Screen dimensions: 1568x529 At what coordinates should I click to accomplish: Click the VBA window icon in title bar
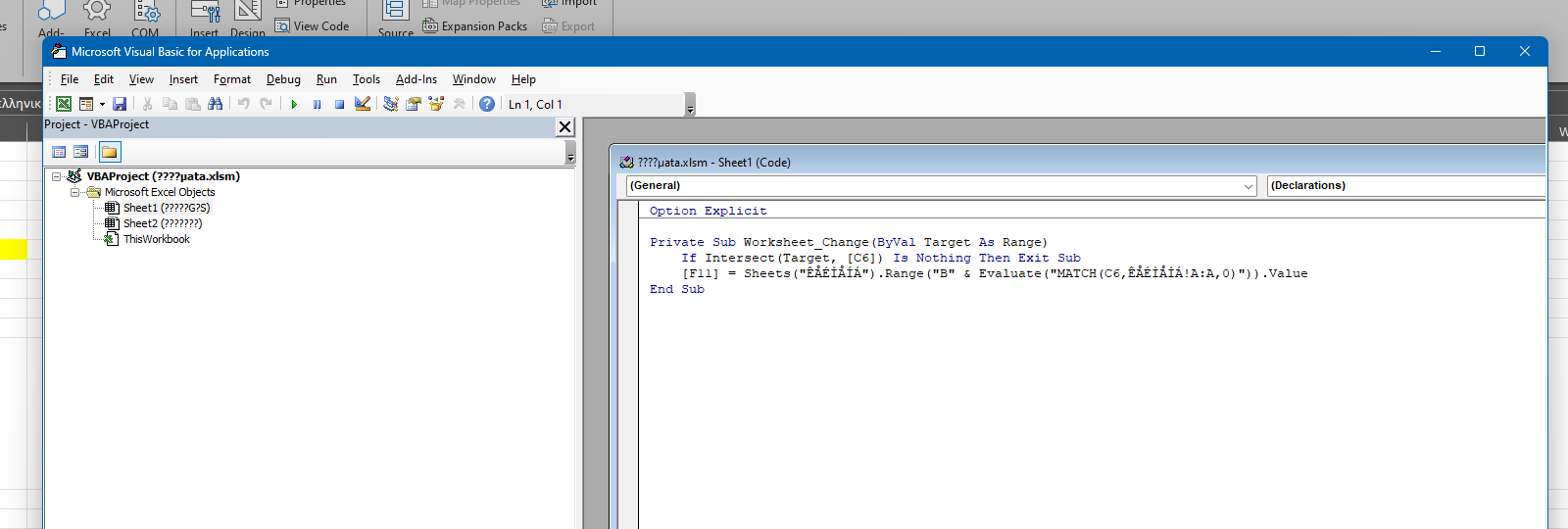(59, 51)
